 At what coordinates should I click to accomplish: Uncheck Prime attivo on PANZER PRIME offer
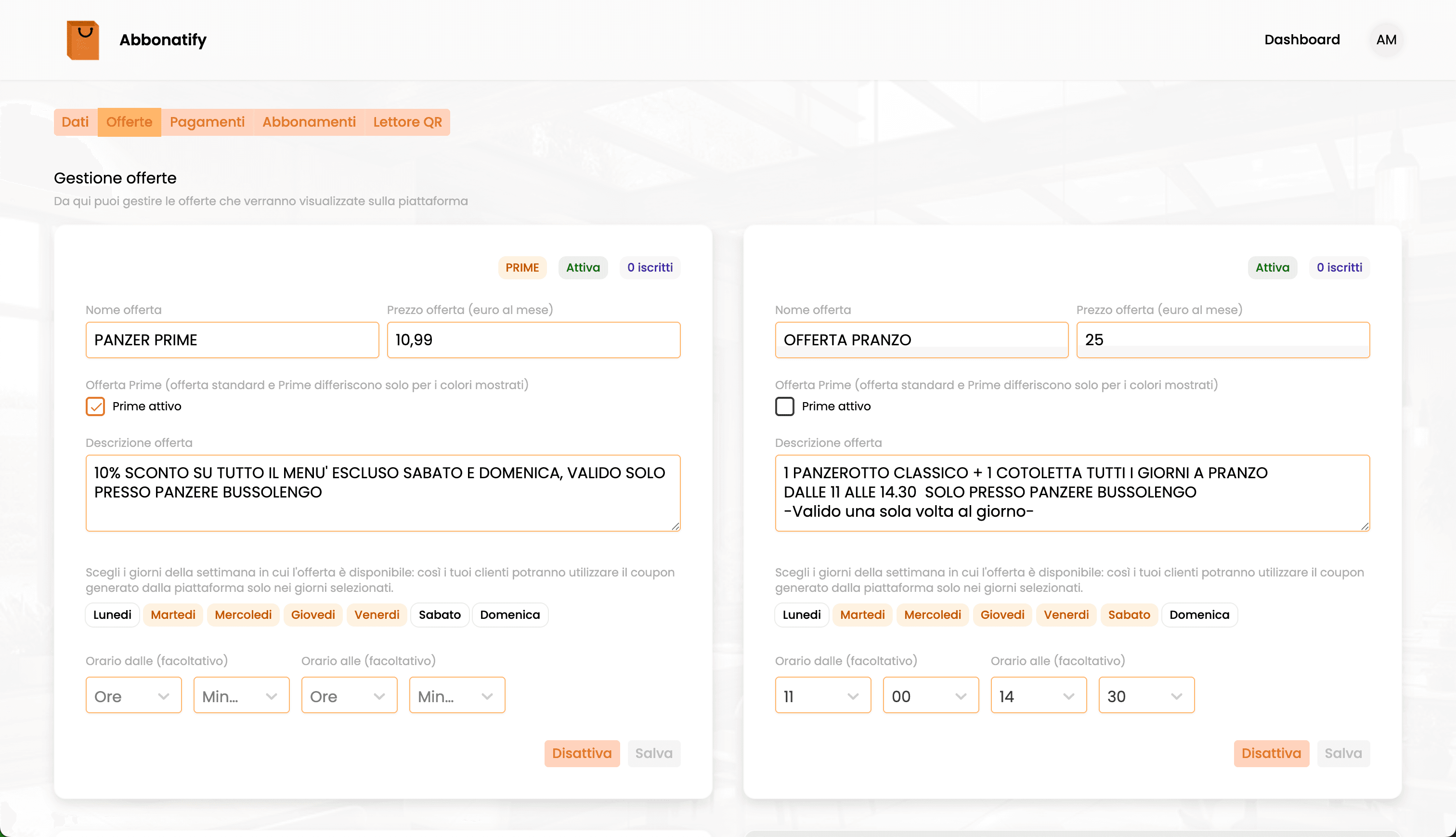tap(94, 406)
